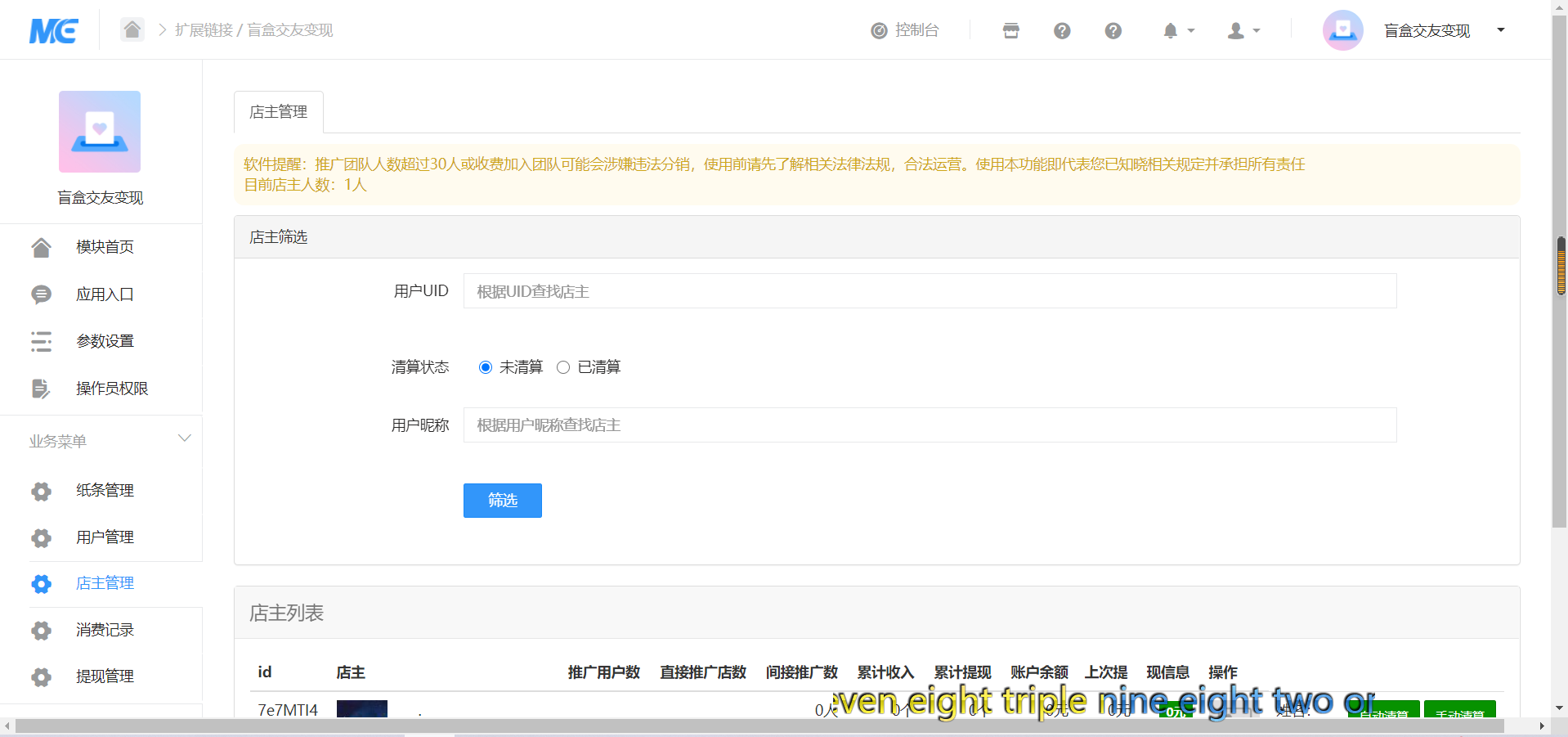The image size is (1568, 737).
Task: Switch to the 店主管理 tab
Action: pos(278,112)
